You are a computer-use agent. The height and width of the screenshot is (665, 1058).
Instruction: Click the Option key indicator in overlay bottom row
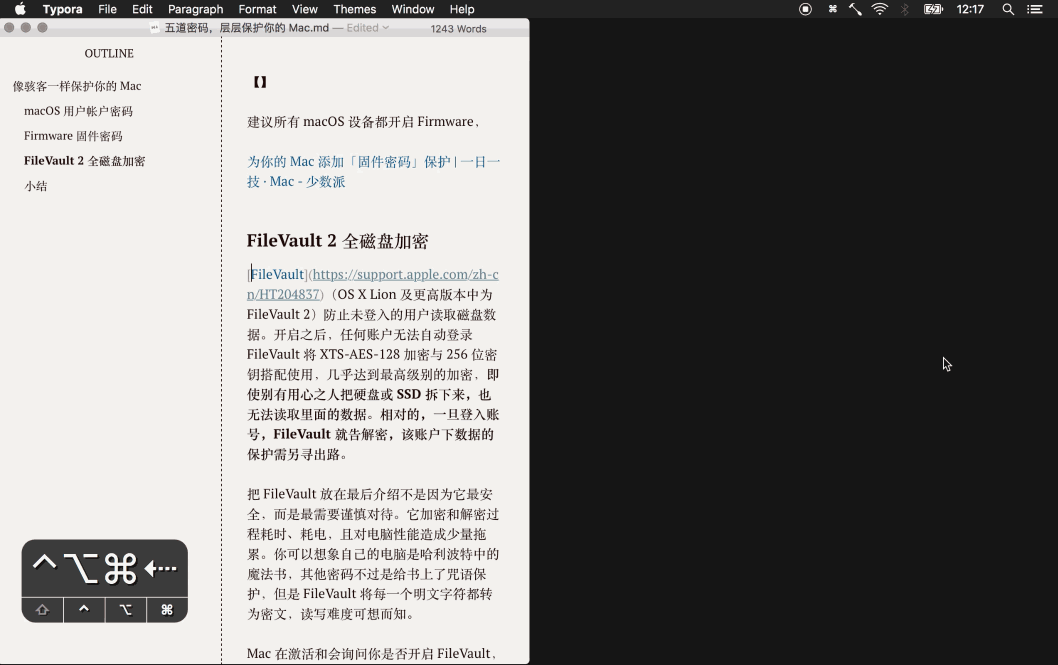[x=126, y=610]
